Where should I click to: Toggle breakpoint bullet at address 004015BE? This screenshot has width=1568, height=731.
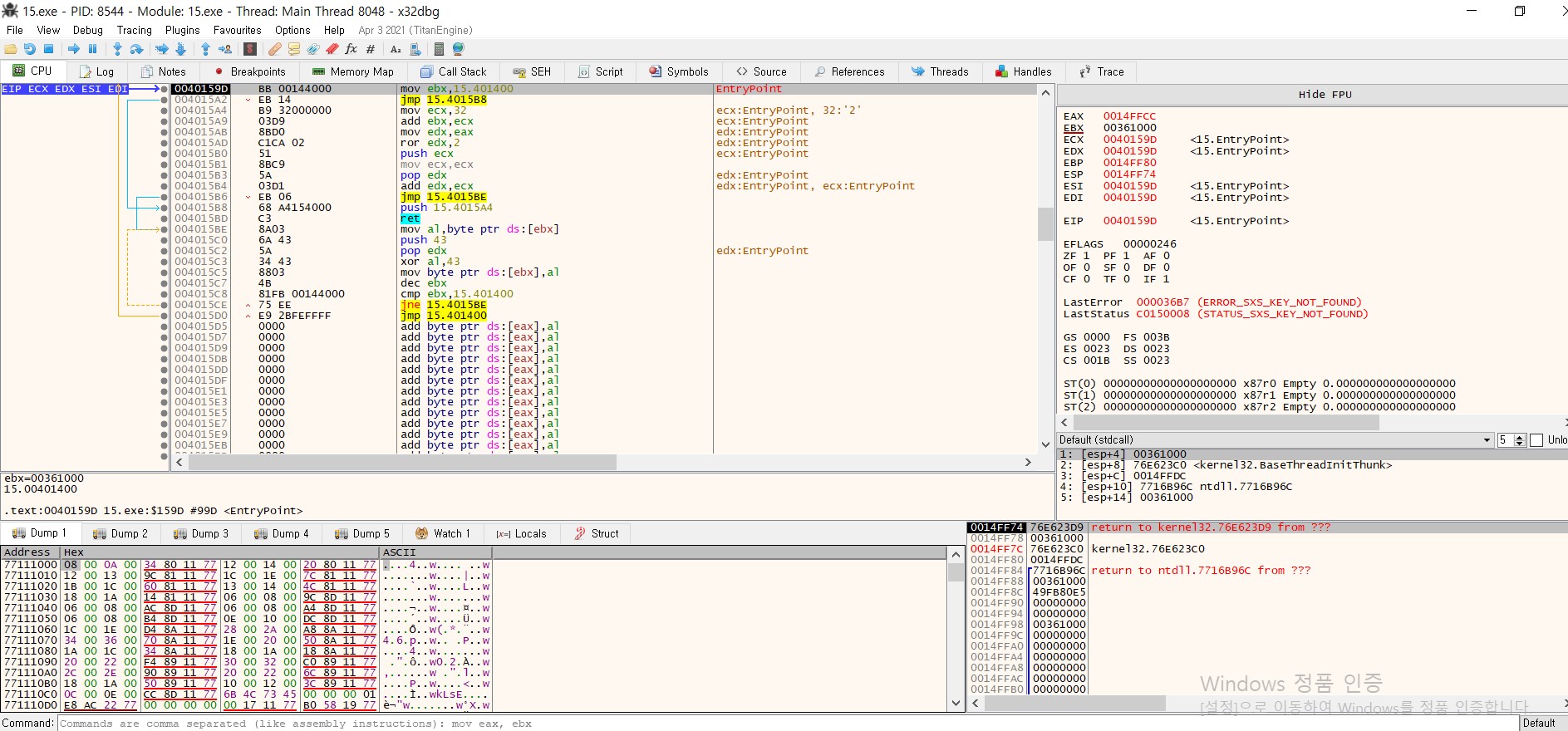click(x=164, y=229)
